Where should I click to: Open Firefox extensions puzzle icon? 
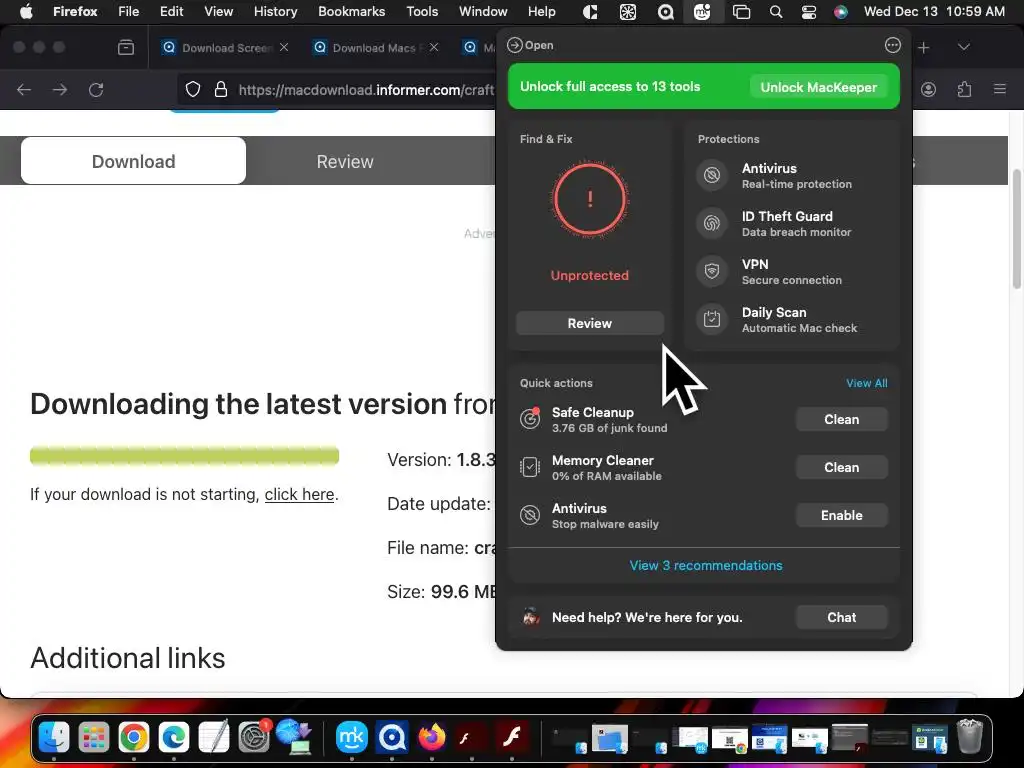click(x=964, y=89)
